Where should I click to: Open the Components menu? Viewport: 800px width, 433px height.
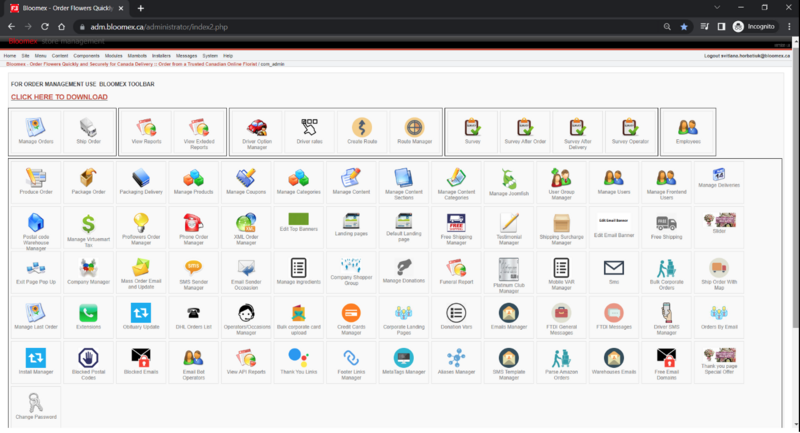(86, 56)
